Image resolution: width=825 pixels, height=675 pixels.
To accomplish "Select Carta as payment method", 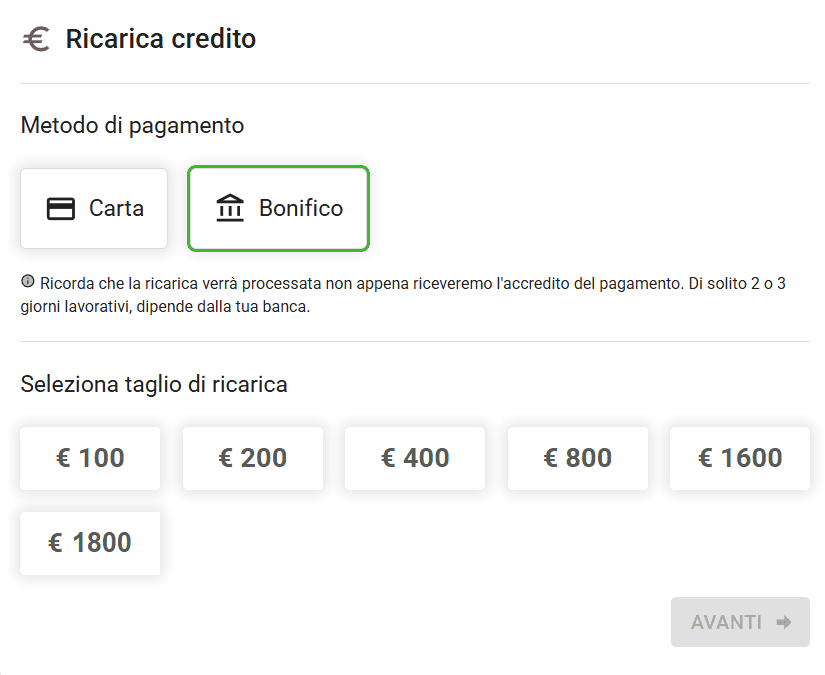I will (94, 208).
